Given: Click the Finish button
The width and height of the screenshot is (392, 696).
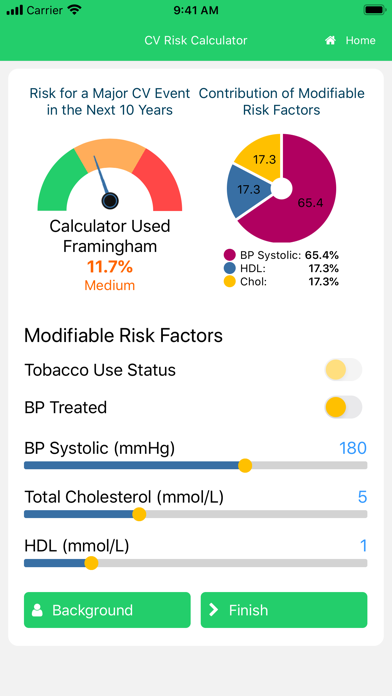Looking at the screenshot, I should point(284,610).
